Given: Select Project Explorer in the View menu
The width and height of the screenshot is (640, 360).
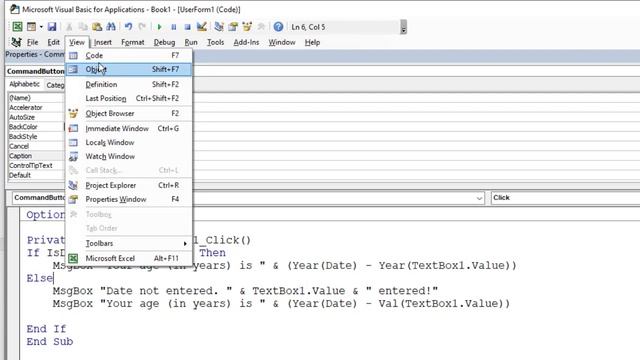Looking at the screenshot, I should click(x=129, y=185).
